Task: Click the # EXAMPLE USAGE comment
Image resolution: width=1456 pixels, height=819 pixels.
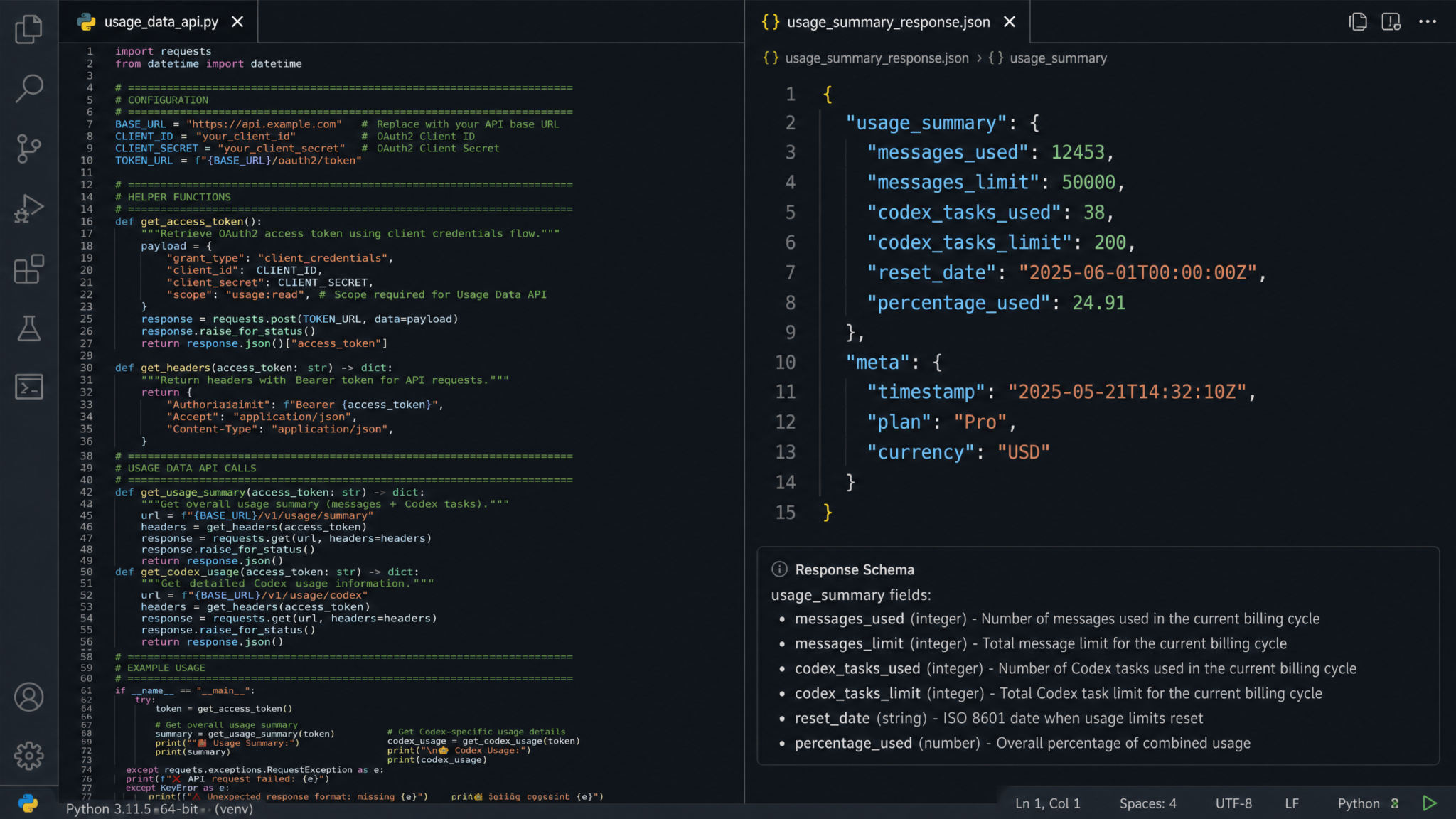Action: (160, 668)
